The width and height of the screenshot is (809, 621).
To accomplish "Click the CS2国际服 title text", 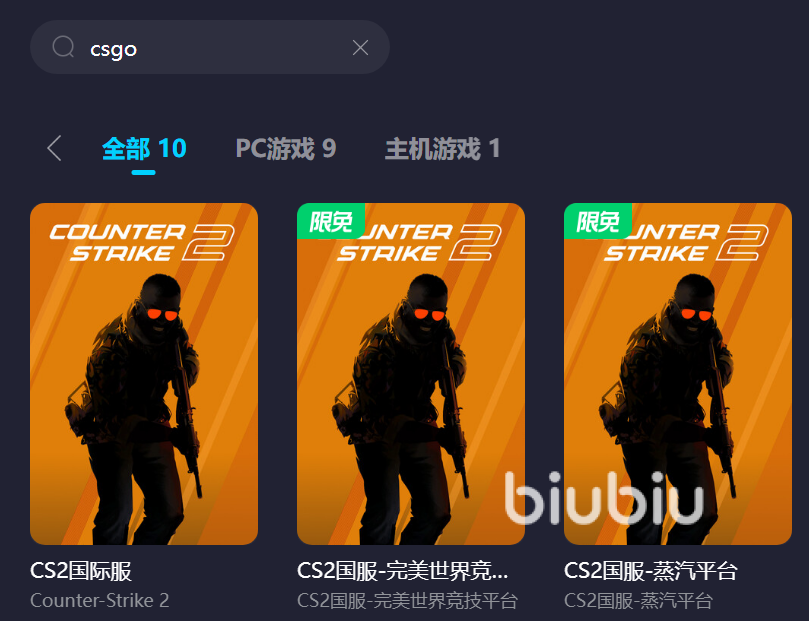I will pos(81,571).
